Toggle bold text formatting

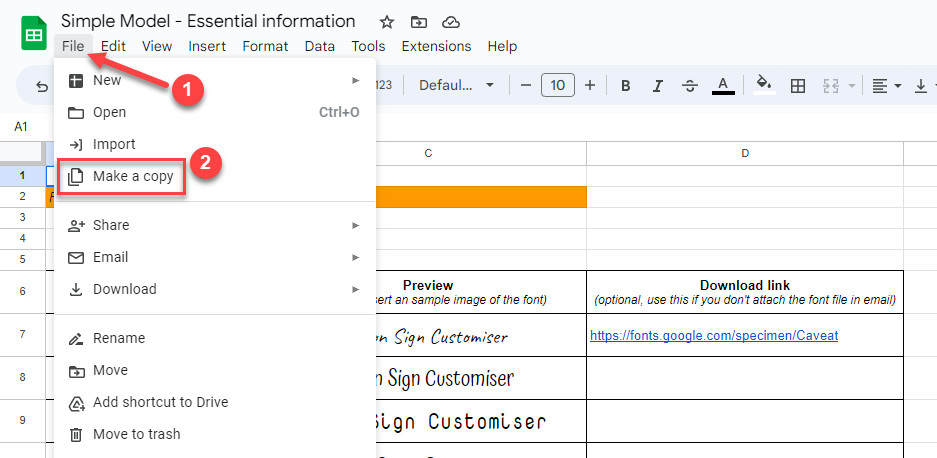coord(626,86)
